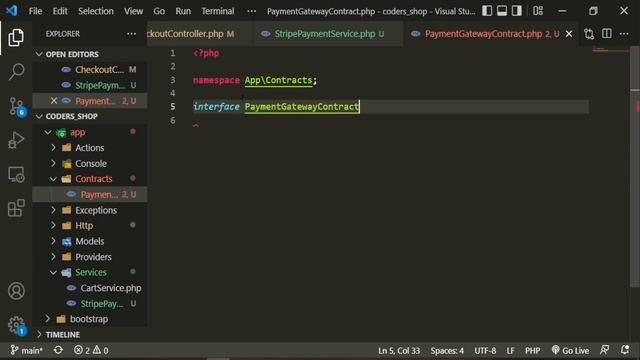The height and width of the screenshot is (360, 640).
Task: Go to line via Ln 5, Col 33
Action: [x=399, y=350]
